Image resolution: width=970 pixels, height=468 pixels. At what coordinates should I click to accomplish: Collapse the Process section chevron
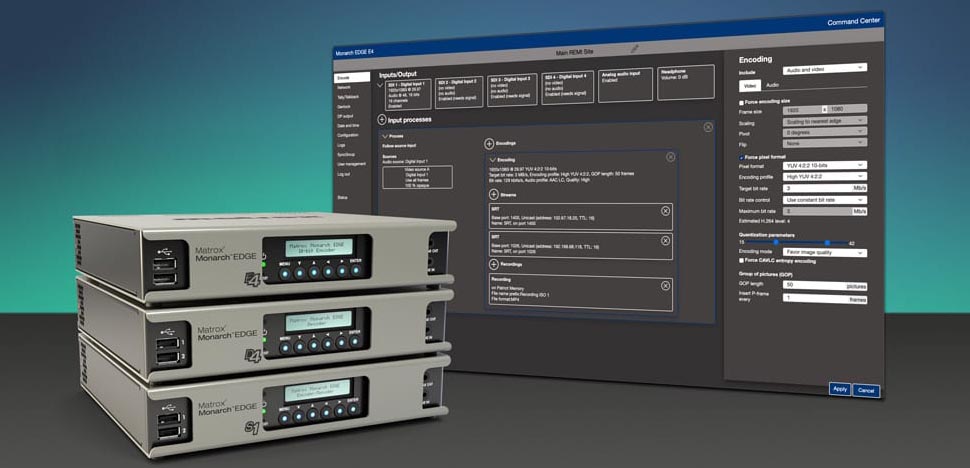coord(385,135)
